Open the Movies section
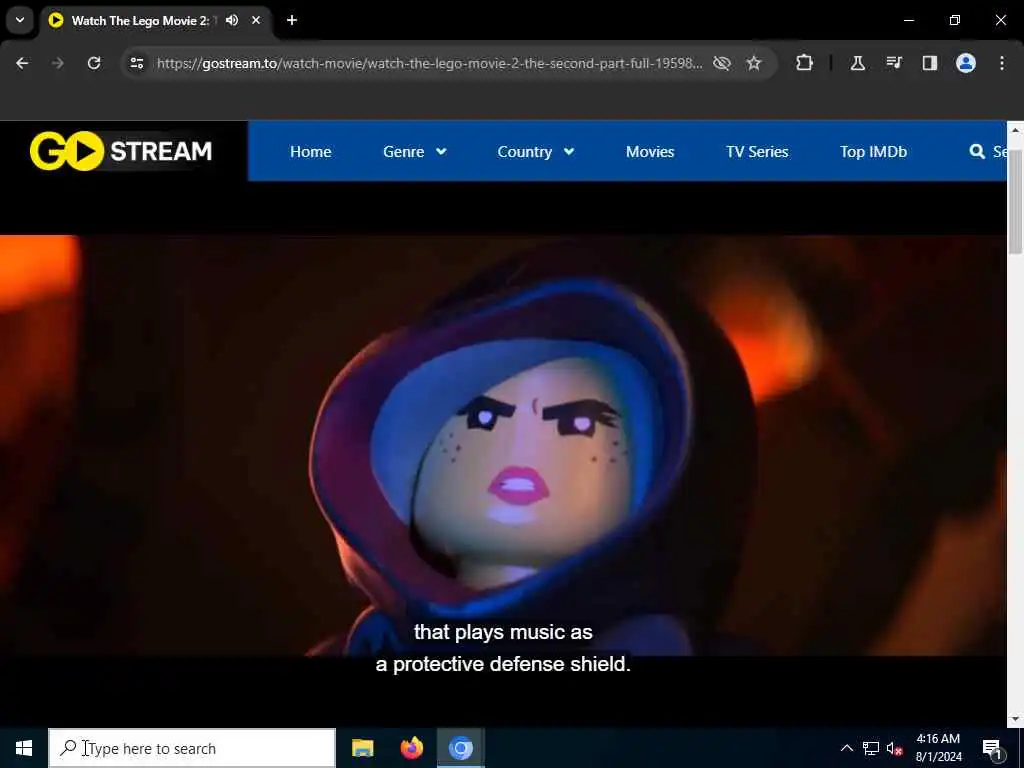Viewport: 1024px width, 768px height. click(650, 152)
